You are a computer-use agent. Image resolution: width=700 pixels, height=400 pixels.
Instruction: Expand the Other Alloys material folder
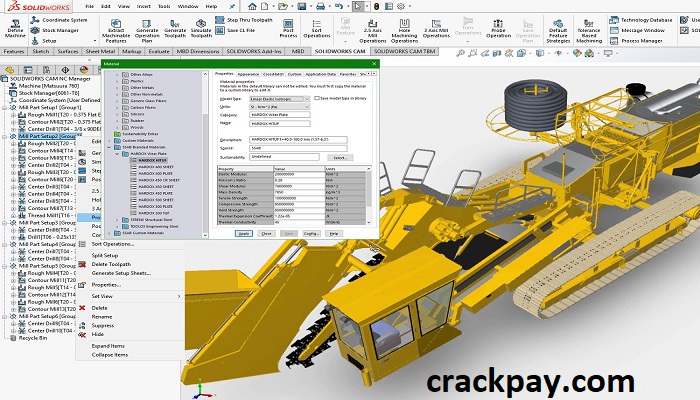pos(117,75)
